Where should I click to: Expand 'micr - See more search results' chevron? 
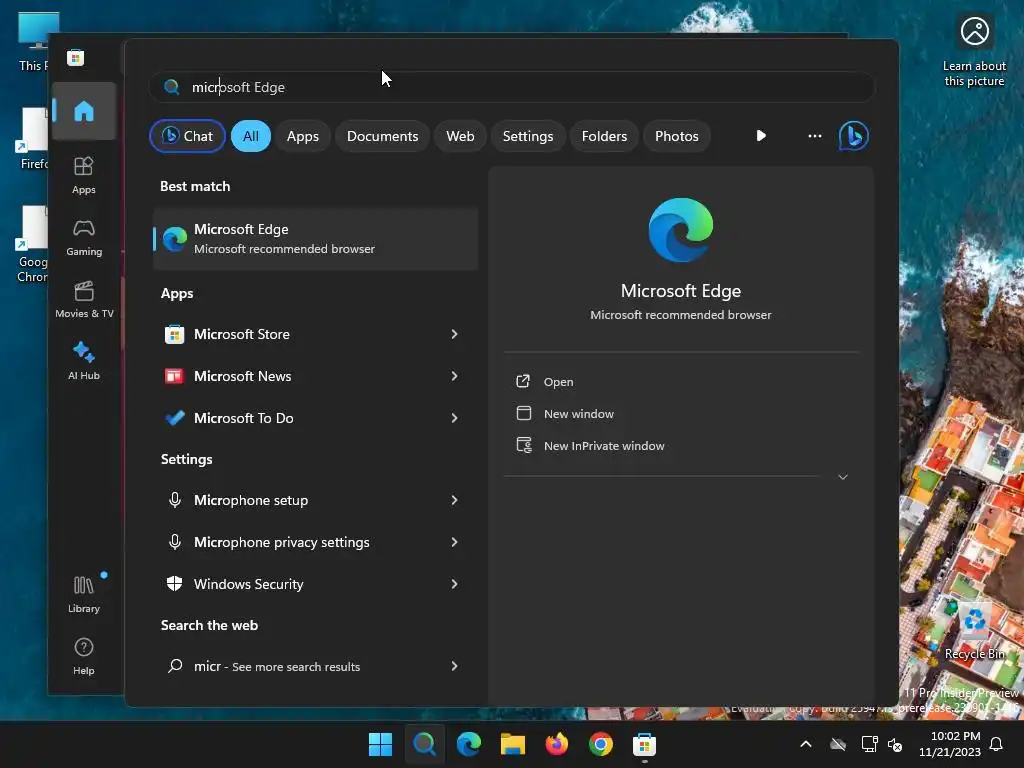click(455, 666)
